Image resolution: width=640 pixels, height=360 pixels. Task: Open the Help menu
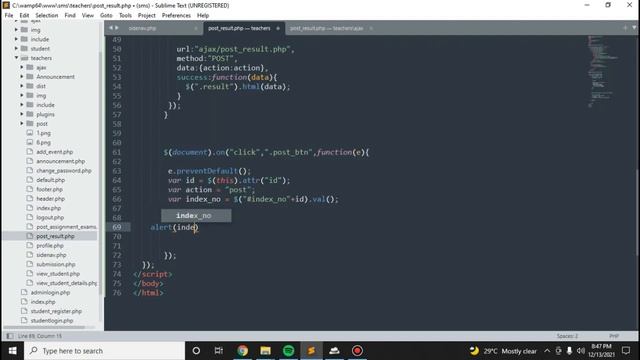point(203,15)
